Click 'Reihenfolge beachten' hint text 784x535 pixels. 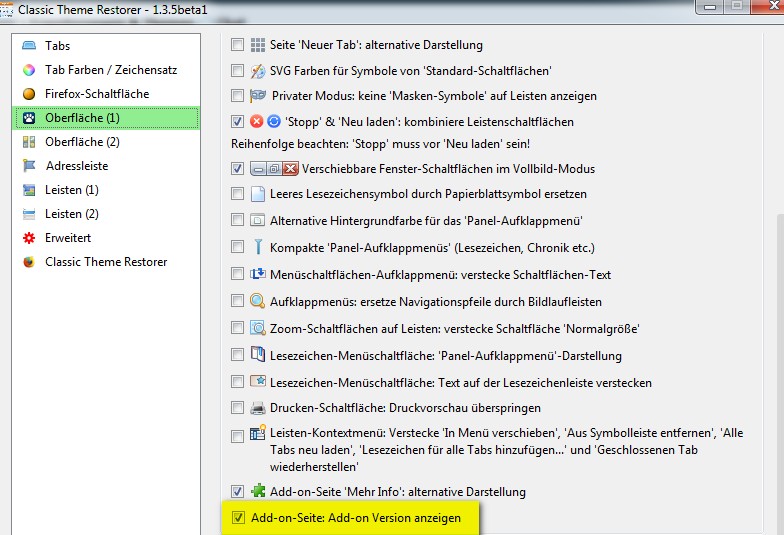pyautogui.click(x=380, y=144)
